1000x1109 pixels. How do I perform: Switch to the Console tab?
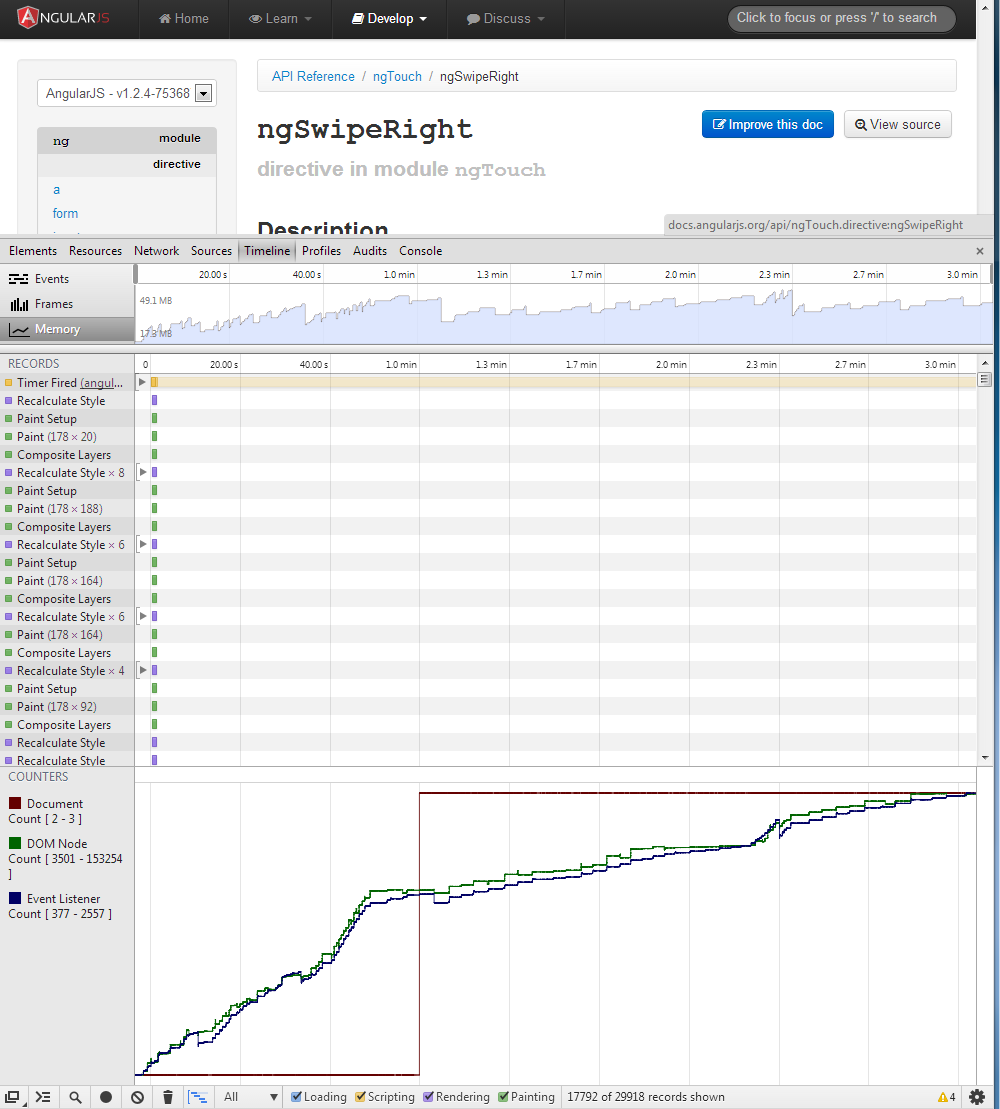420,251
